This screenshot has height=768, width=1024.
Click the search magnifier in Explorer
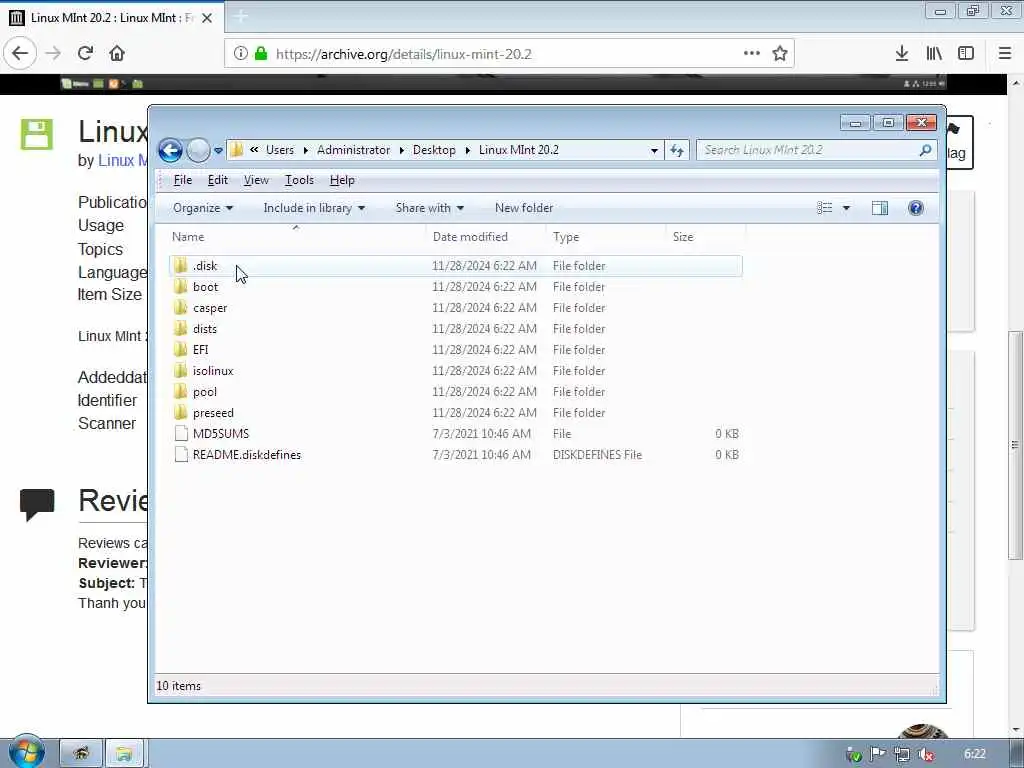click(925, 150)
